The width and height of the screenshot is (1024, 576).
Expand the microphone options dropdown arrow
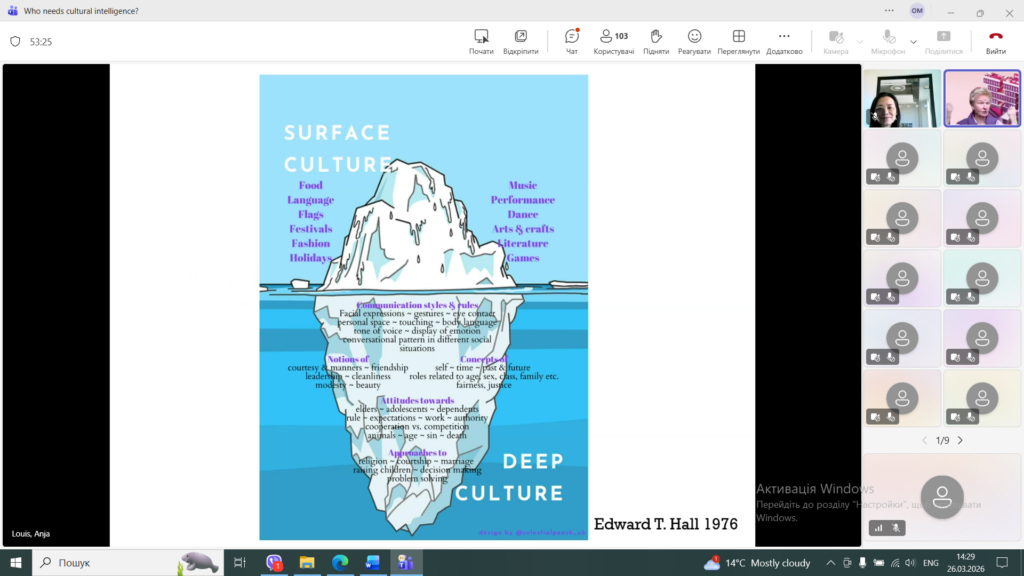(x=913, y=41)
